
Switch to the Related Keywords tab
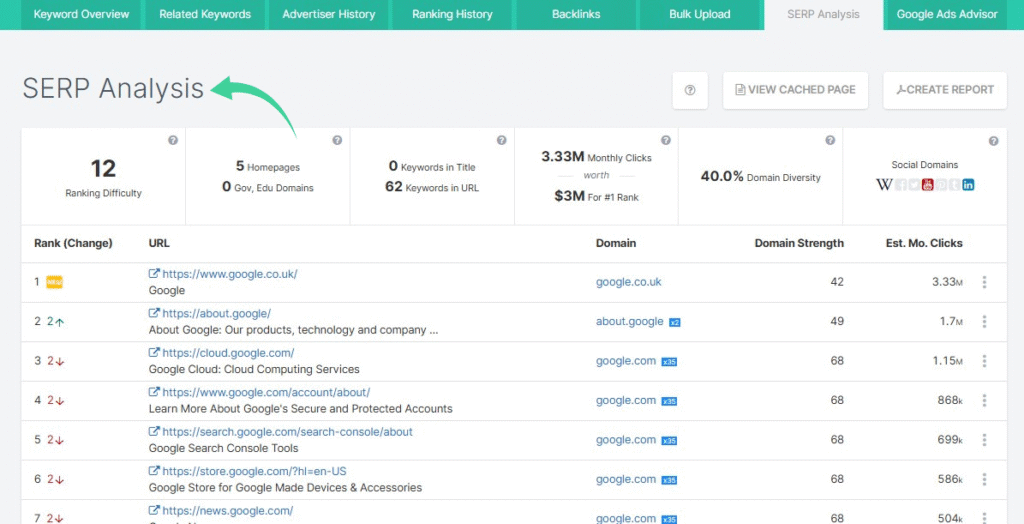point(204,14)
